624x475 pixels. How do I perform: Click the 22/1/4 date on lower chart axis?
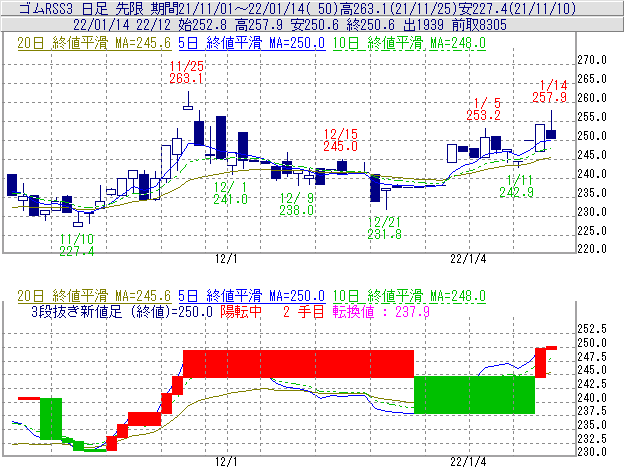[468, 462]
